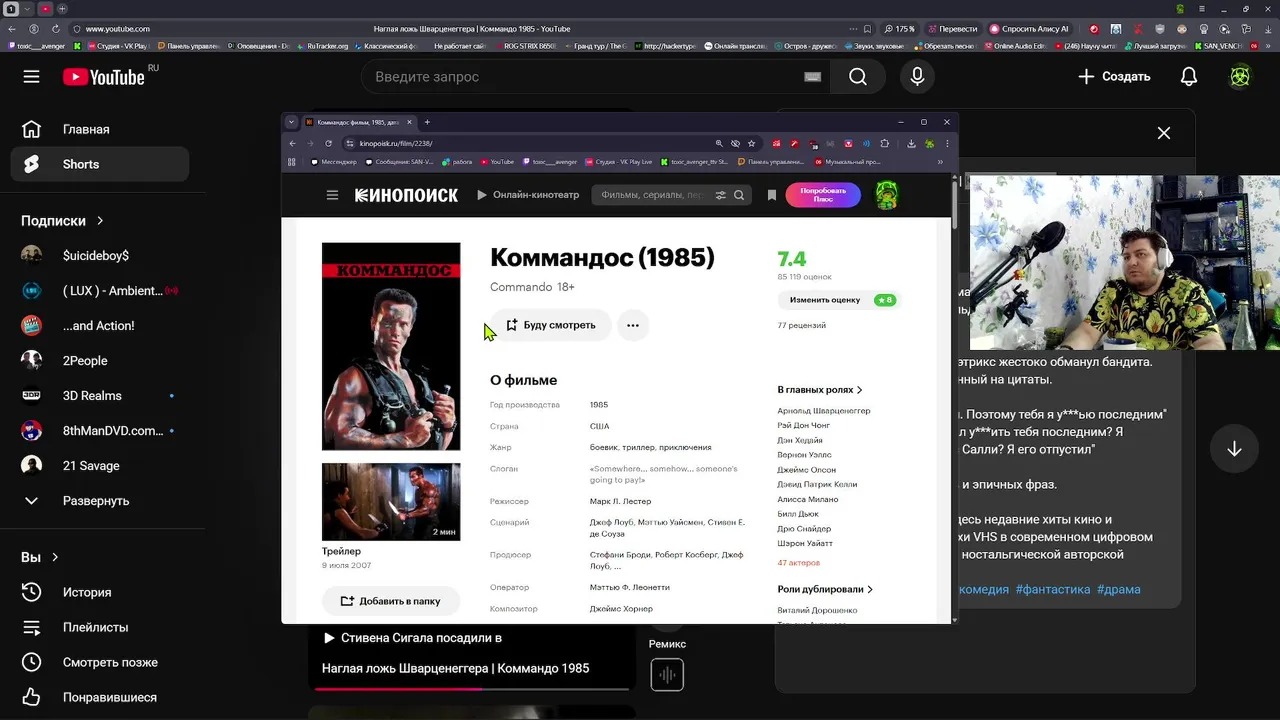
Task: Click the Ремикс sound icon
Action: click(667, 675)
